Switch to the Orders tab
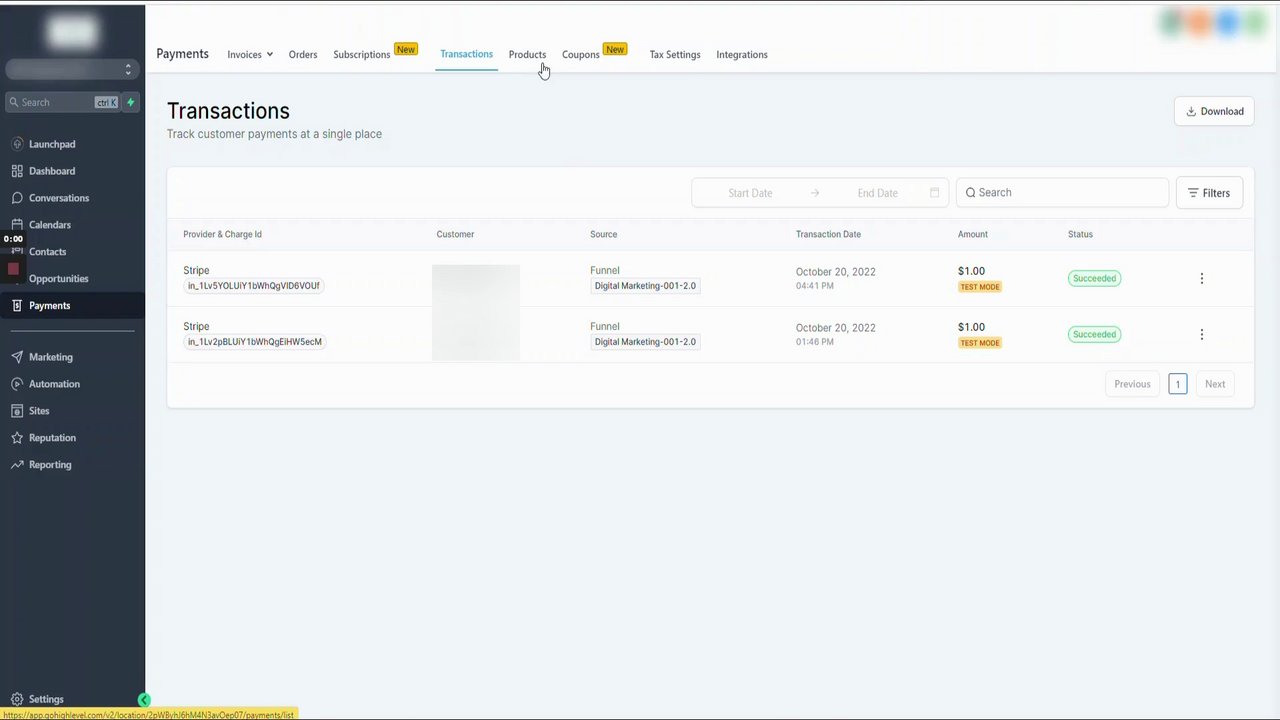The image size is (1280, 720). click(x=303, y=55)
